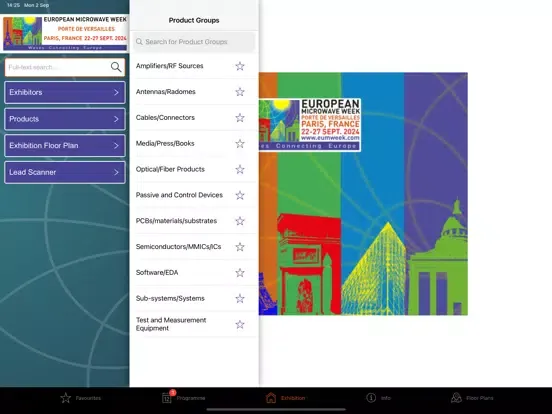Open the Products section
The height and width of the screenshot is (414, 552).
coord(65,119)
